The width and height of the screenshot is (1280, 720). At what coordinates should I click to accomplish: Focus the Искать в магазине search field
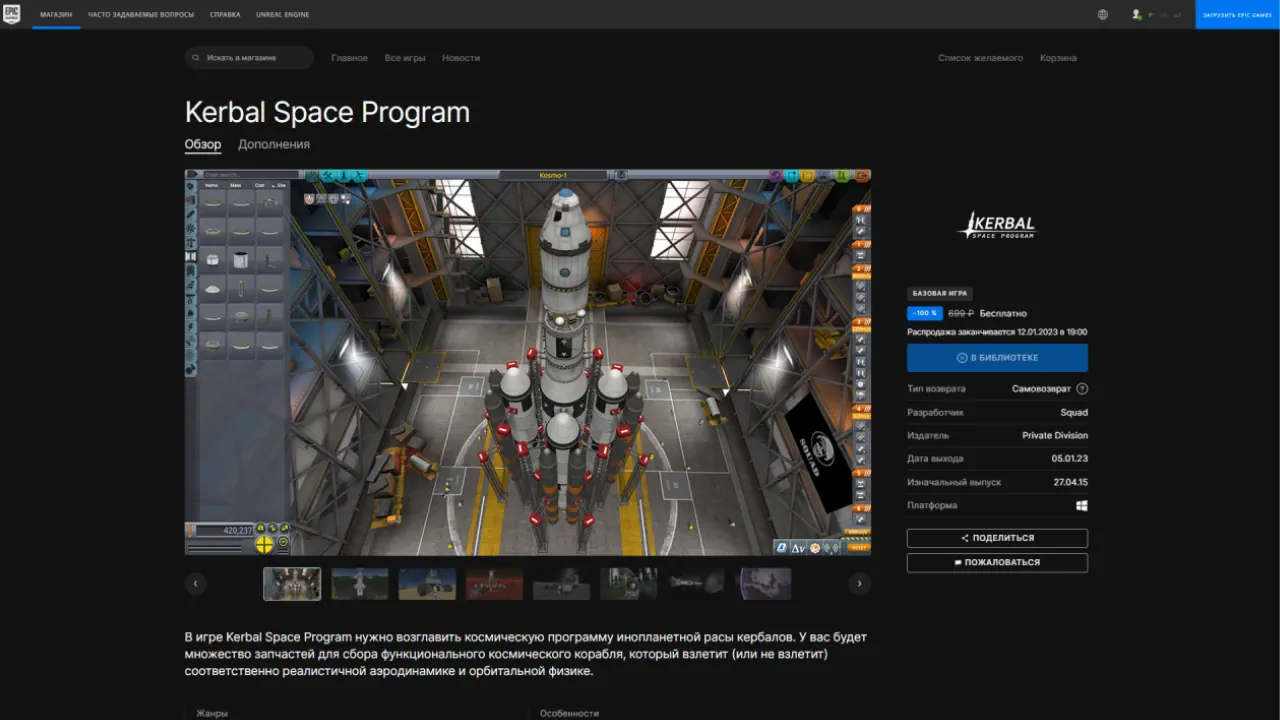pyautogui.click(x=249, y=58)
